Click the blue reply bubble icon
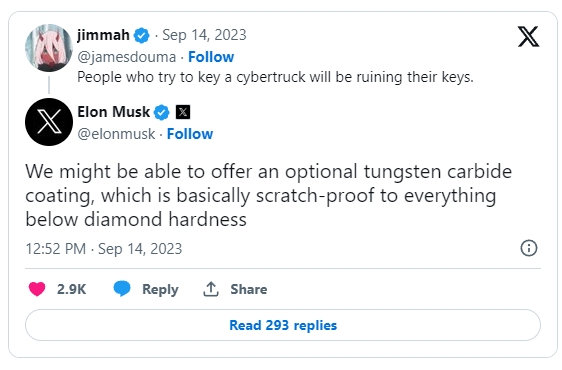This screenshot has height=370, width=562. 122,289
